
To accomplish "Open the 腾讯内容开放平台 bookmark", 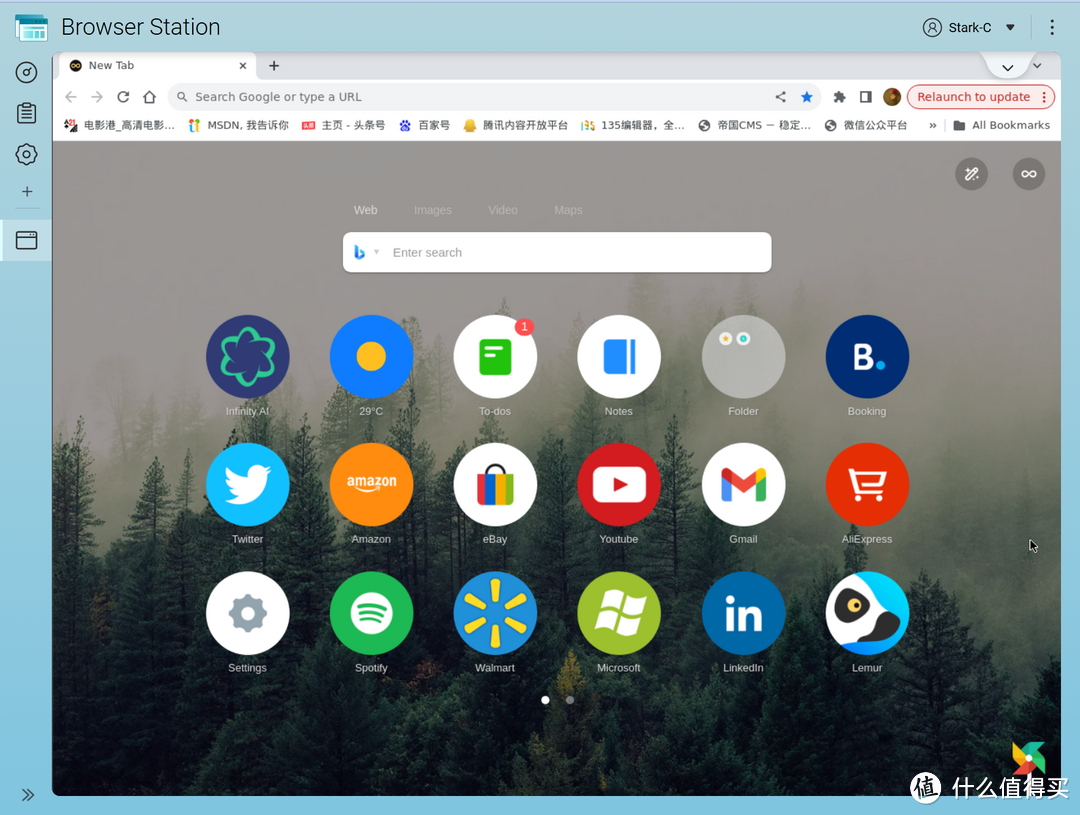I will click(516, 125).
